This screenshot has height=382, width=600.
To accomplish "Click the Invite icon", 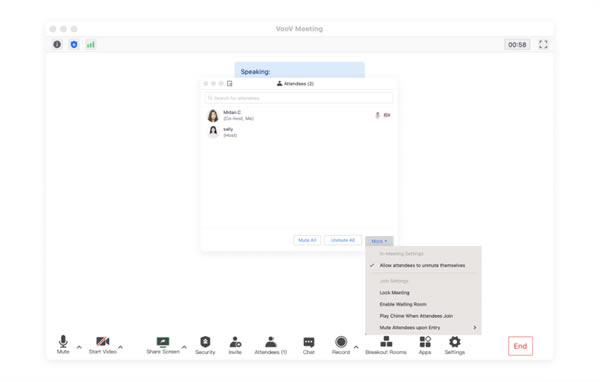I will click(235, 341).
